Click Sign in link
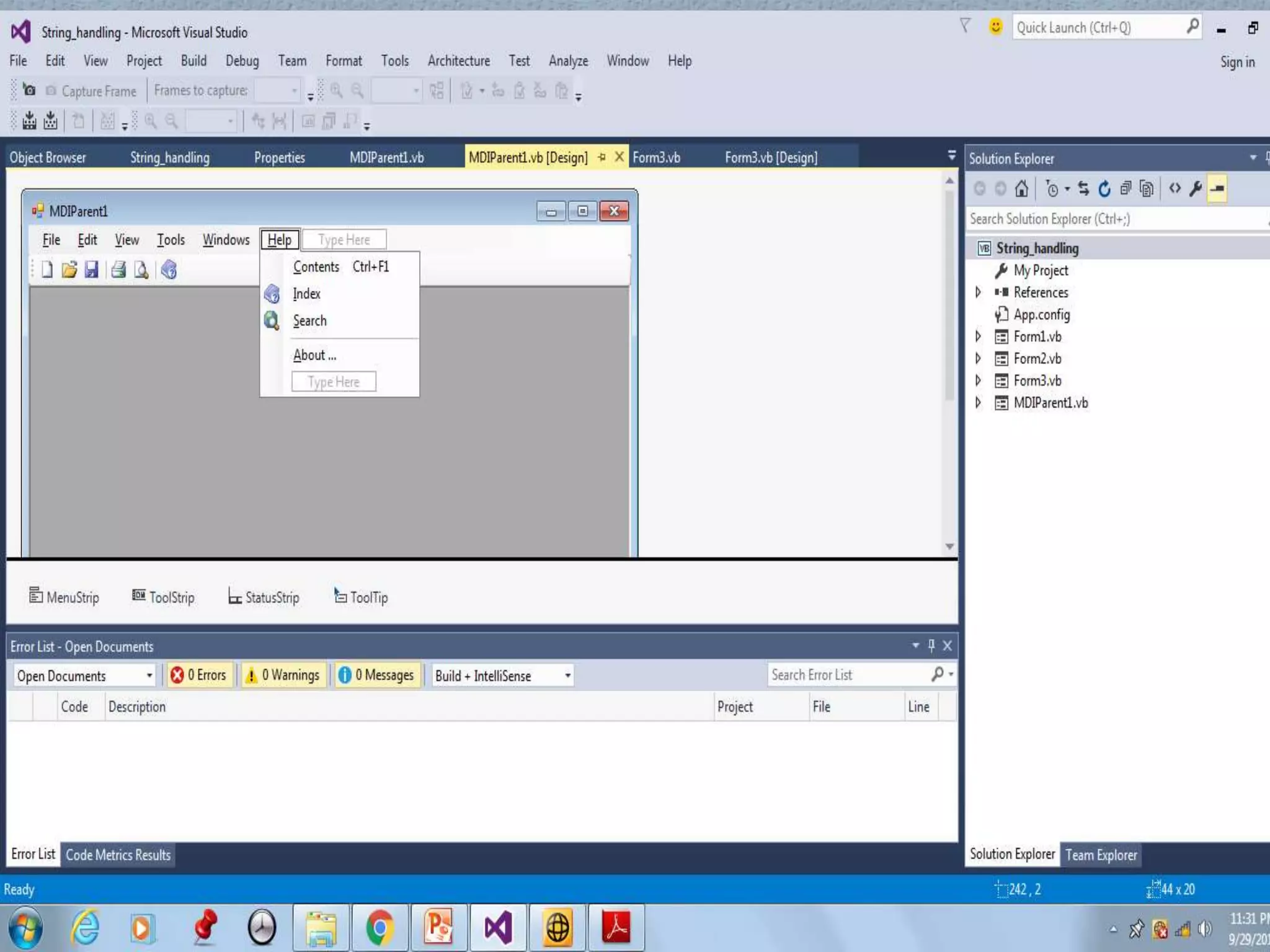The image size is (1270, 952). coord(1237,62)
